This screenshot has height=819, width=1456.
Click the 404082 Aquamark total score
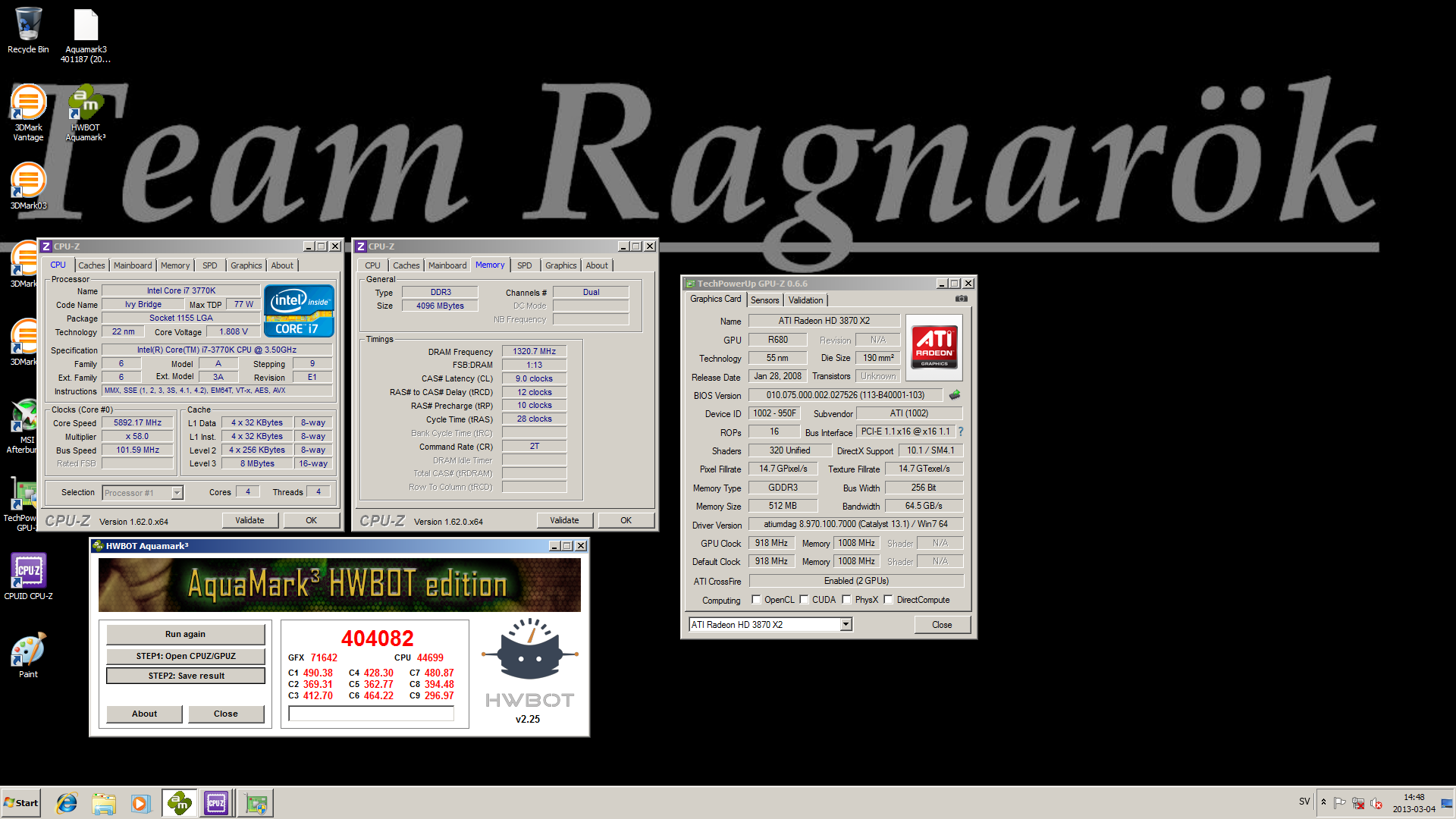coord(378,639)
